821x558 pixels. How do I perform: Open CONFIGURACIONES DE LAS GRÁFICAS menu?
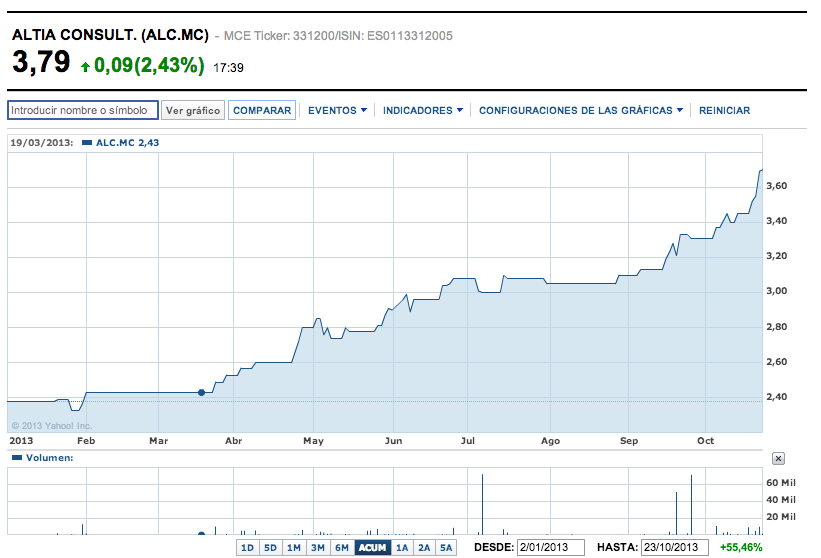581,111
